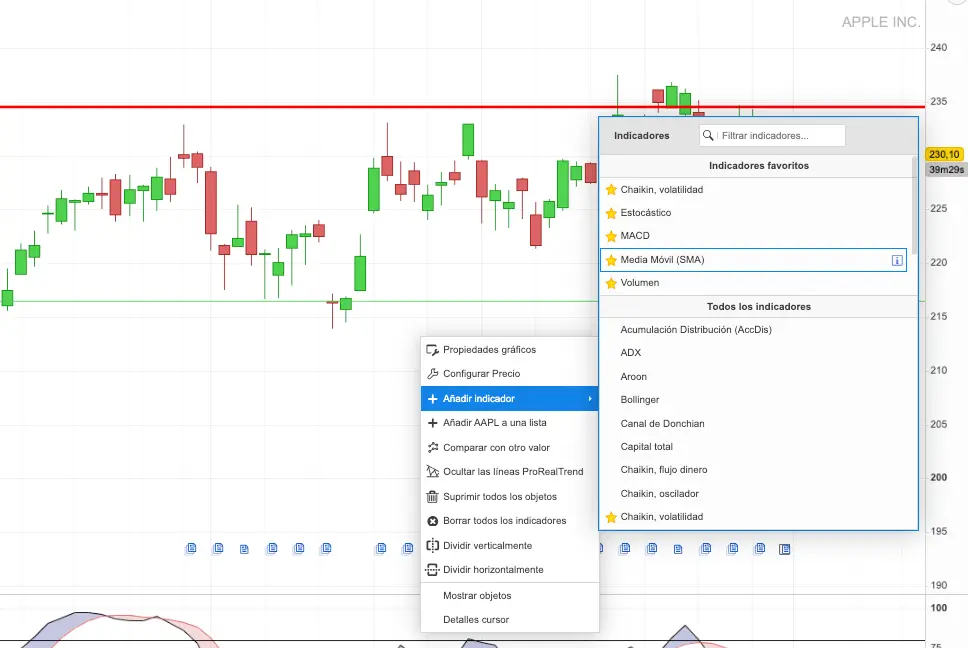Pick Canal de Donchian from all indicators

coord(662,424)
